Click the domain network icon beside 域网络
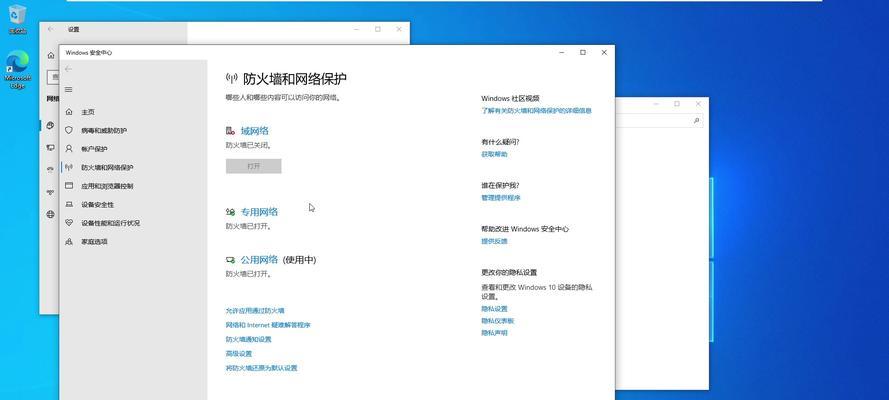 click(230, 131)
